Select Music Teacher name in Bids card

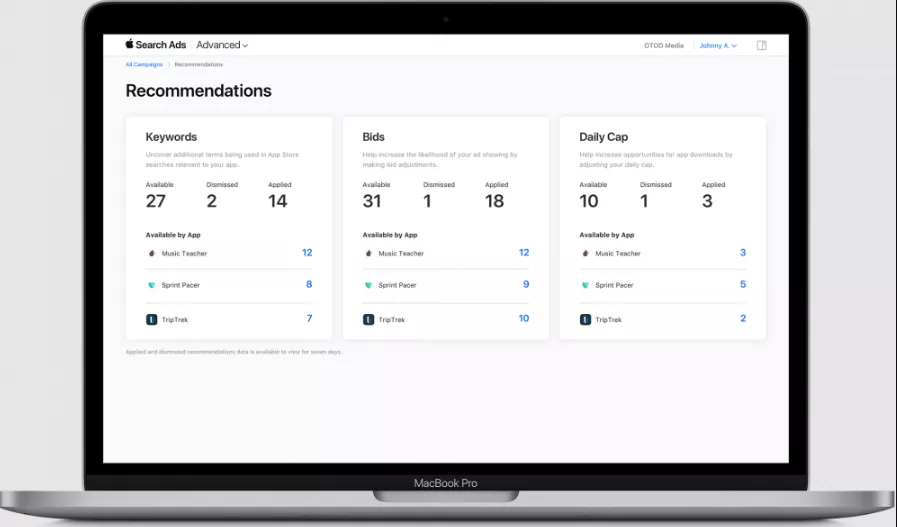(401, 253)
